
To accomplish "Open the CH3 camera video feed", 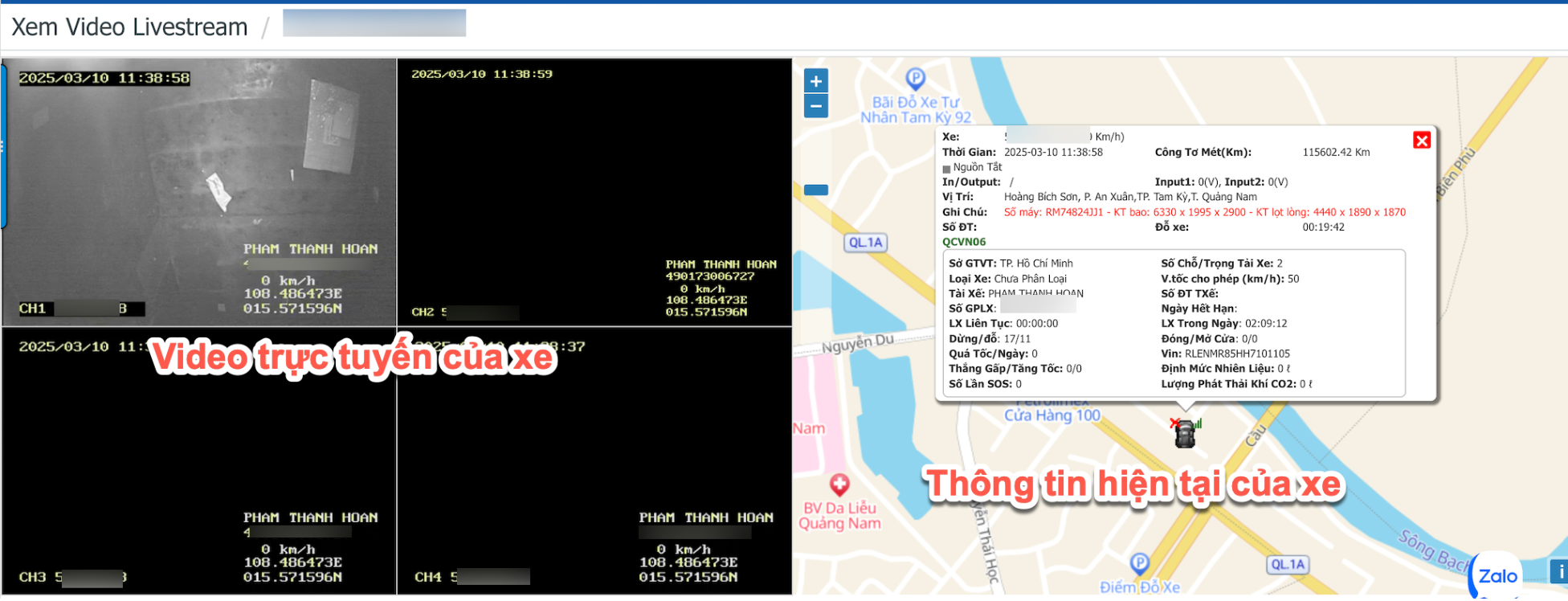I will point(199,461).
